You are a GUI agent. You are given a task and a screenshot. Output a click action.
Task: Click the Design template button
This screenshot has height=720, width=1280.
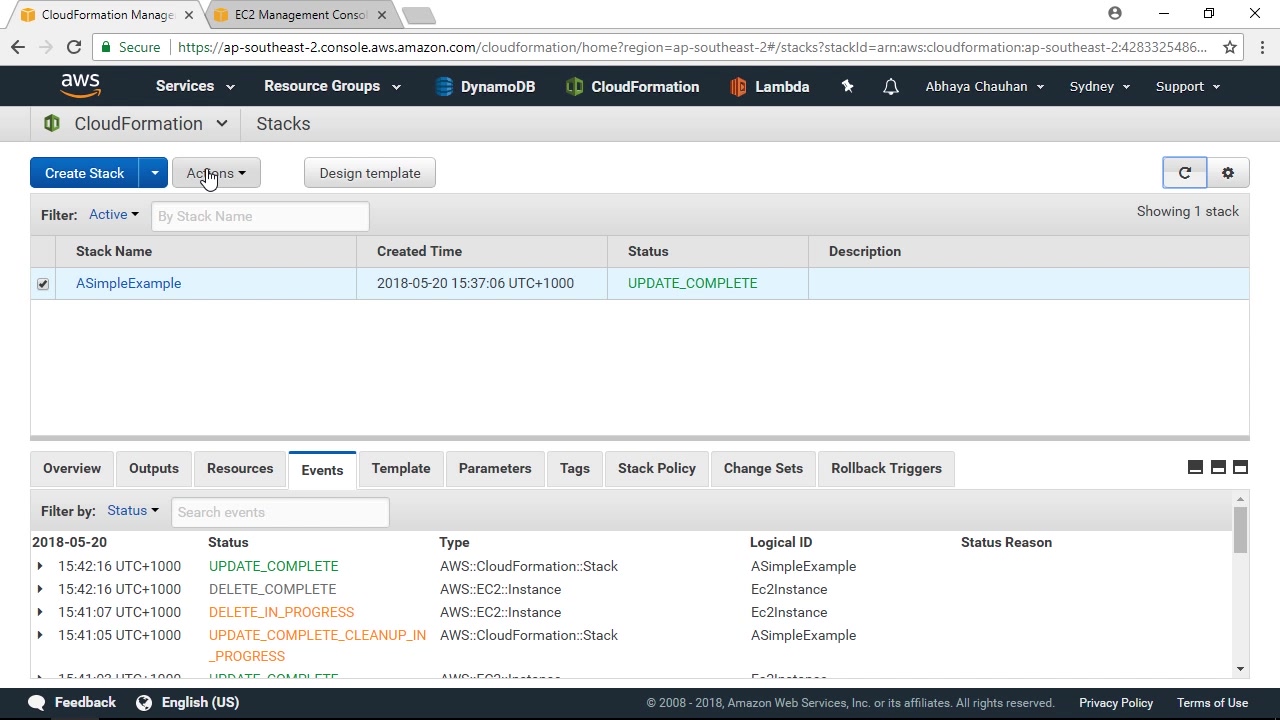tap(370, 173)
